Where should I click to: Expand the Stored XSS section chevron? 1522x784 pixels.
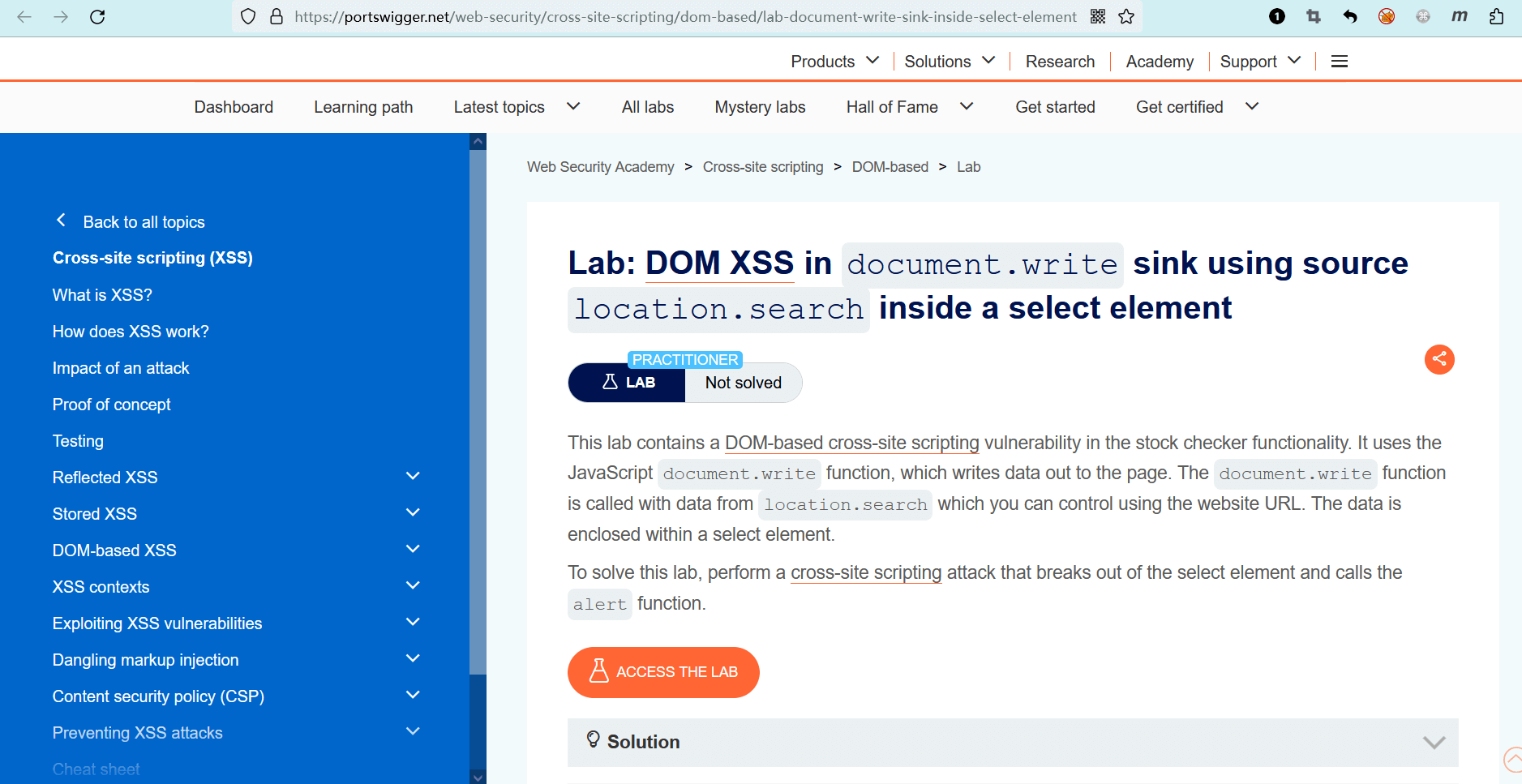coord(413,513)
